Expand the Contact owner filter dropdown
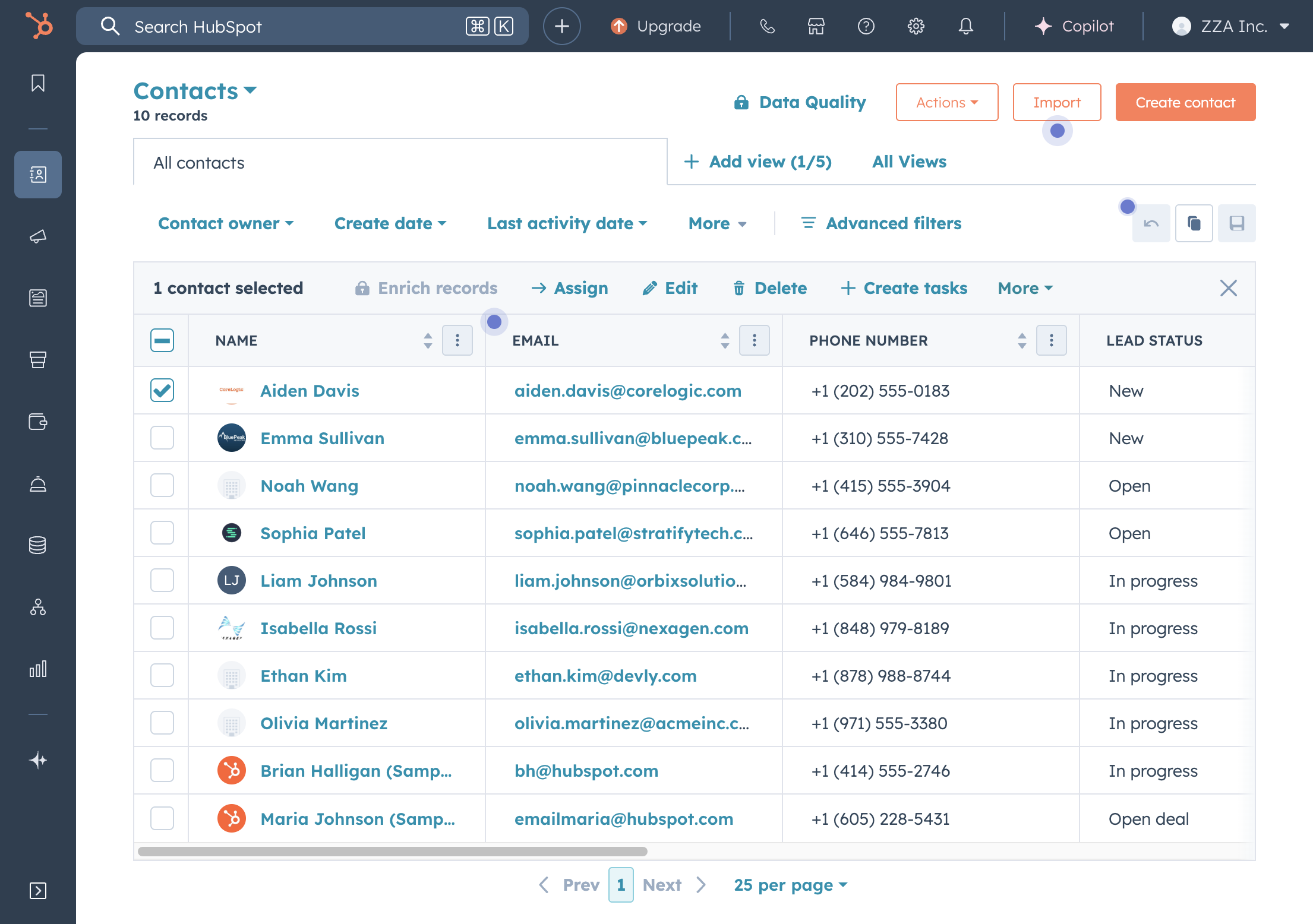Image resolution: width=1313 pixels, height=924 pixels. pyautogui.click(x=226, y=223)
